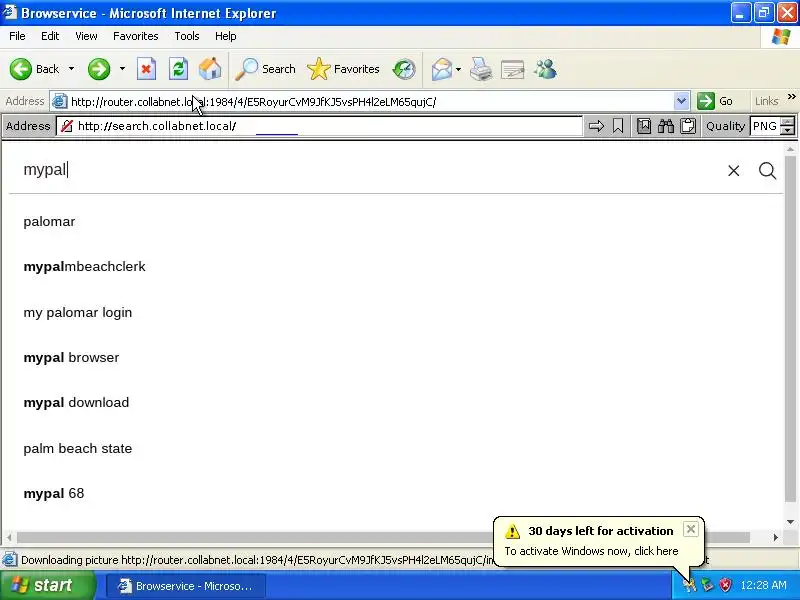Click the magnifier search submit icon
The height and width of the screenshot is (600, 800).
tap(767, 171)
